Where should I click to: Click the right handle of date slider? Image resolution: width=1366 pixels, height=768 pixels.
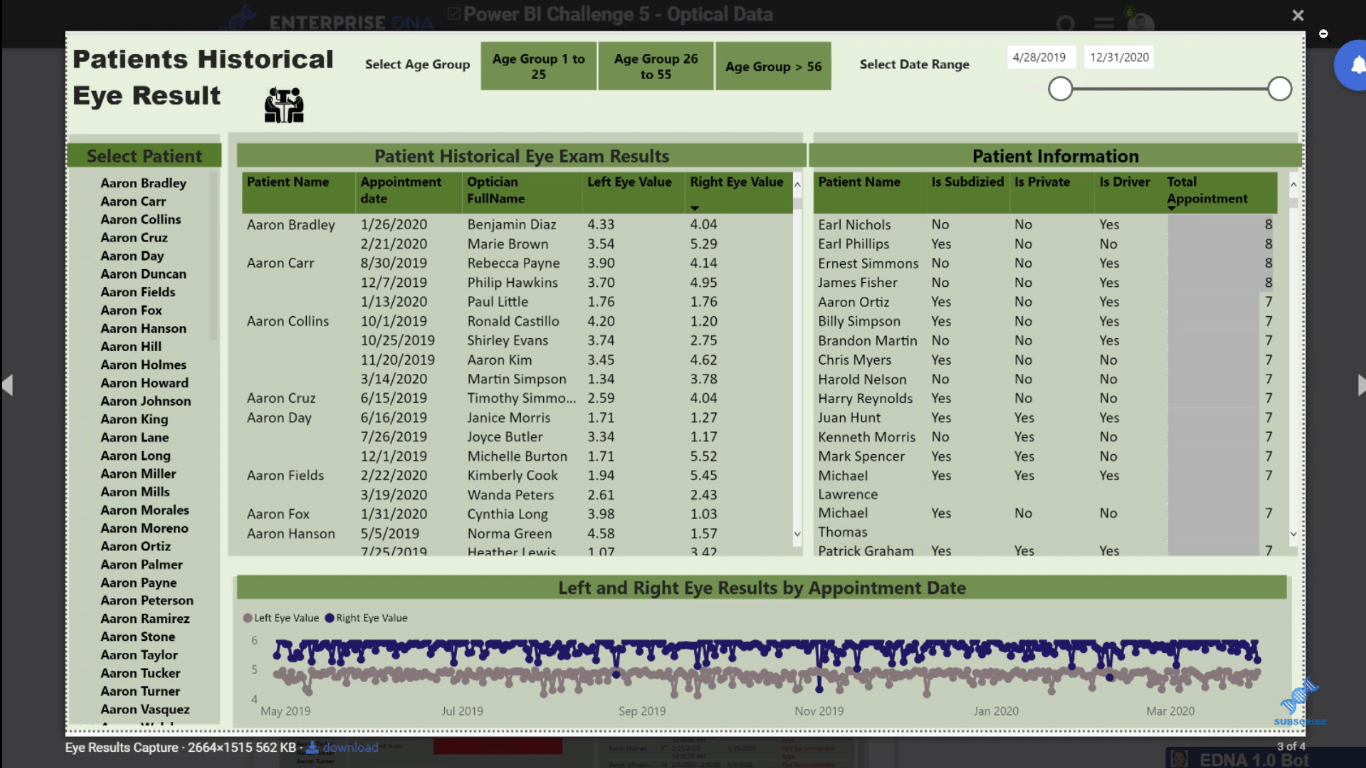(1280, 89)
